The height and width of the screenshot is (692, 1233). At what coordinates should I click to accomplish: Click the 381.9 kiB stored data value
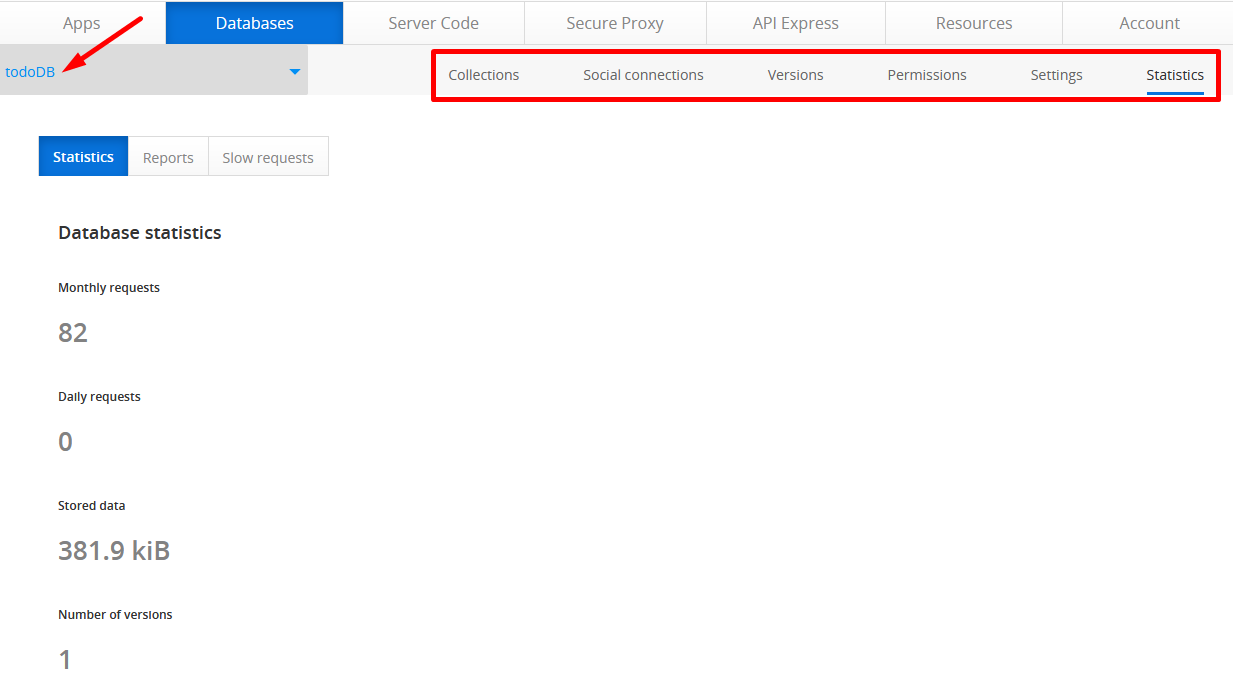click(x=114, y=551)
